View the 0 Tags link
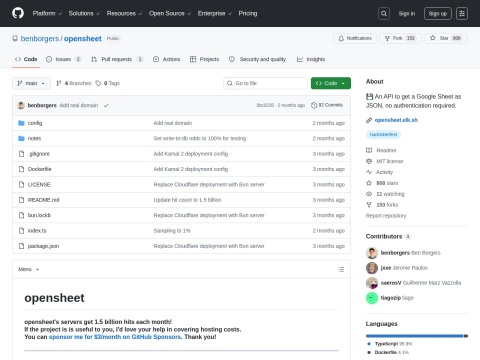480x360 pixels. [x=108, y=83]
